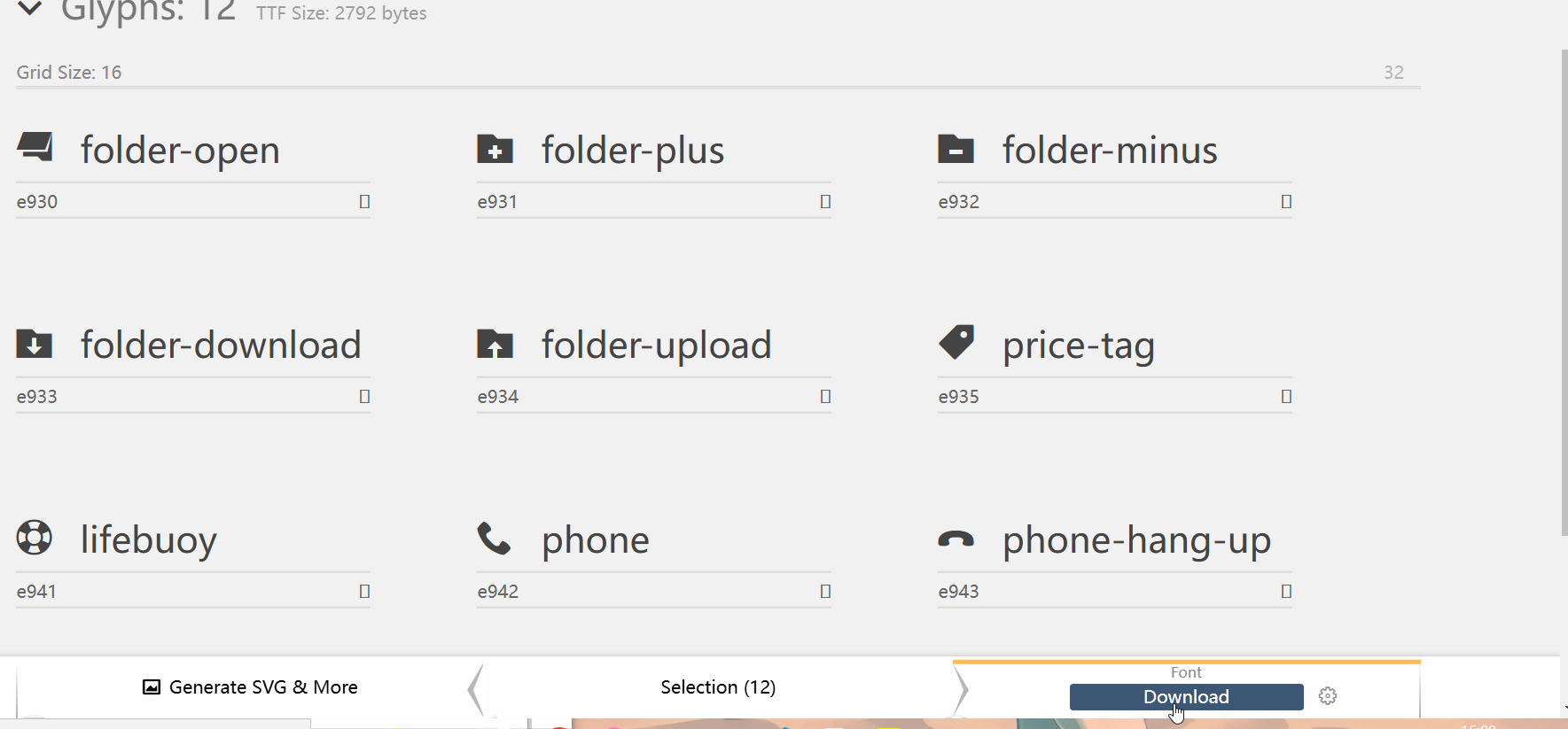Click the grid size slider line
The width and height of the screenshot is (1568, 729).
click(718, 87)
